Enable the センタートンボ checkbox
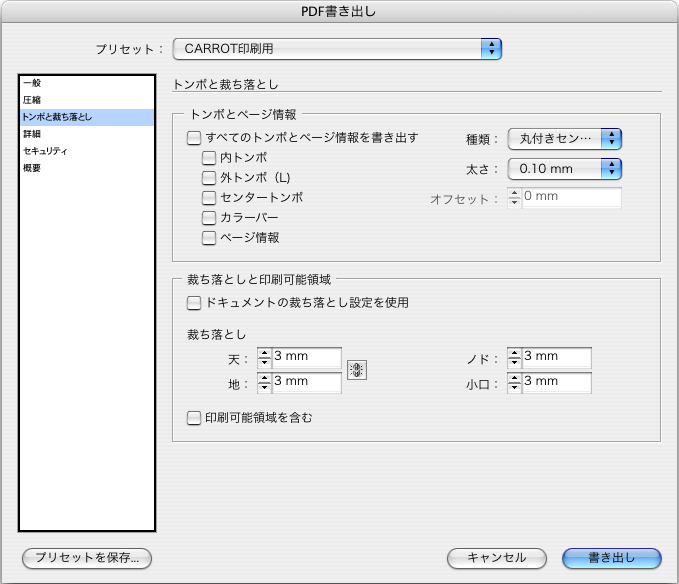 (209, 198)
